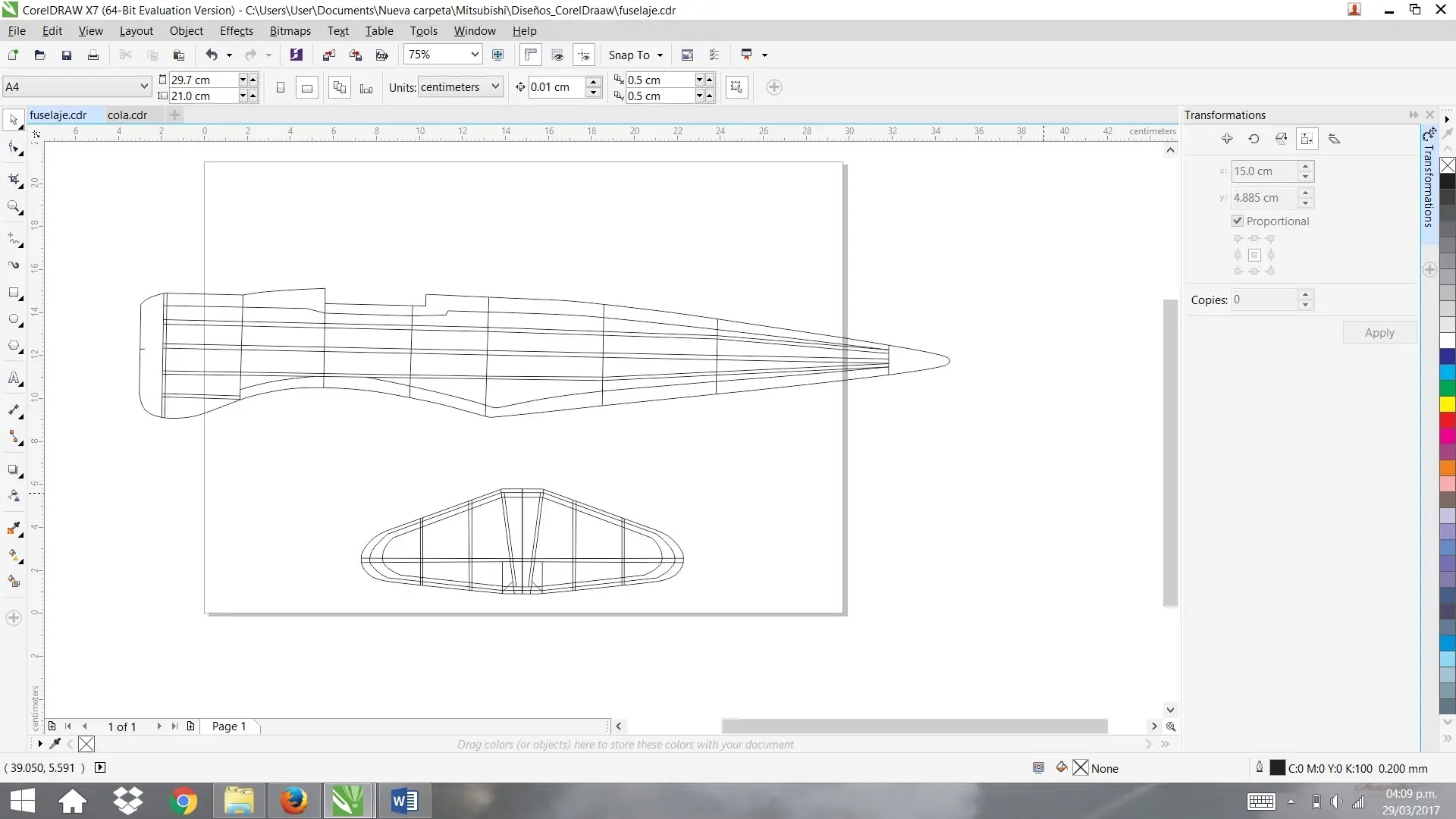This screenshot has width=1456, height=819.
Task: Select the Pick tool in the toolbox
Action: pyautogui.click(x=14, y=120)
